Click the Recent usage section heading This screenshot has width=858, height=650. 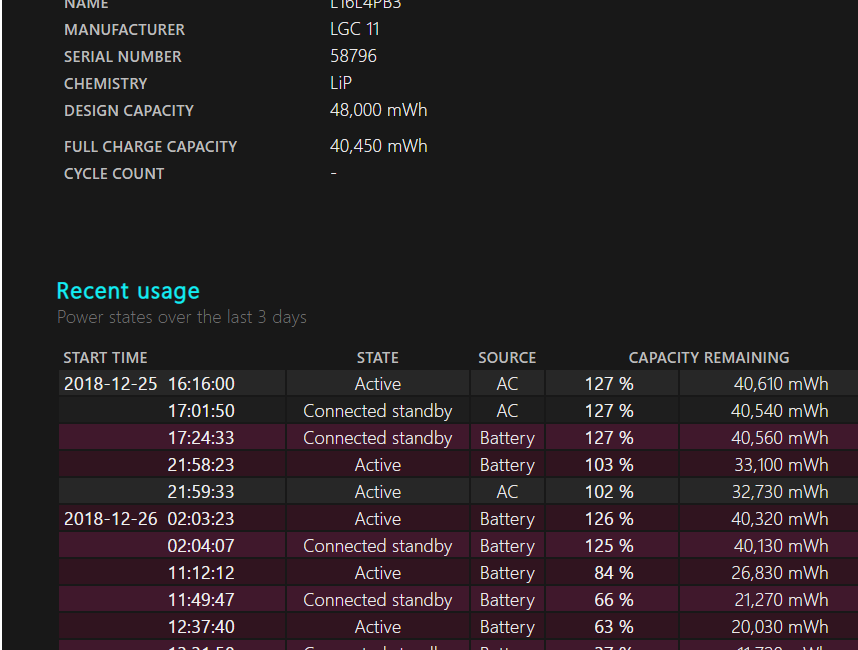pos(128,291)
